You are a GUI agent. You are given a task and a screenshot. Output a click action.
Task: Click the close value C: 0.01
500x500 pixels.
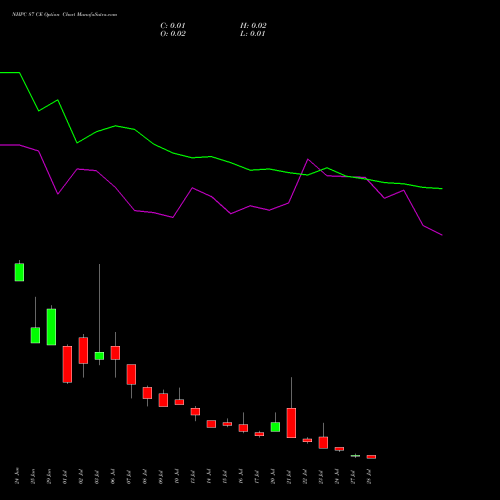tap(173, 26)
